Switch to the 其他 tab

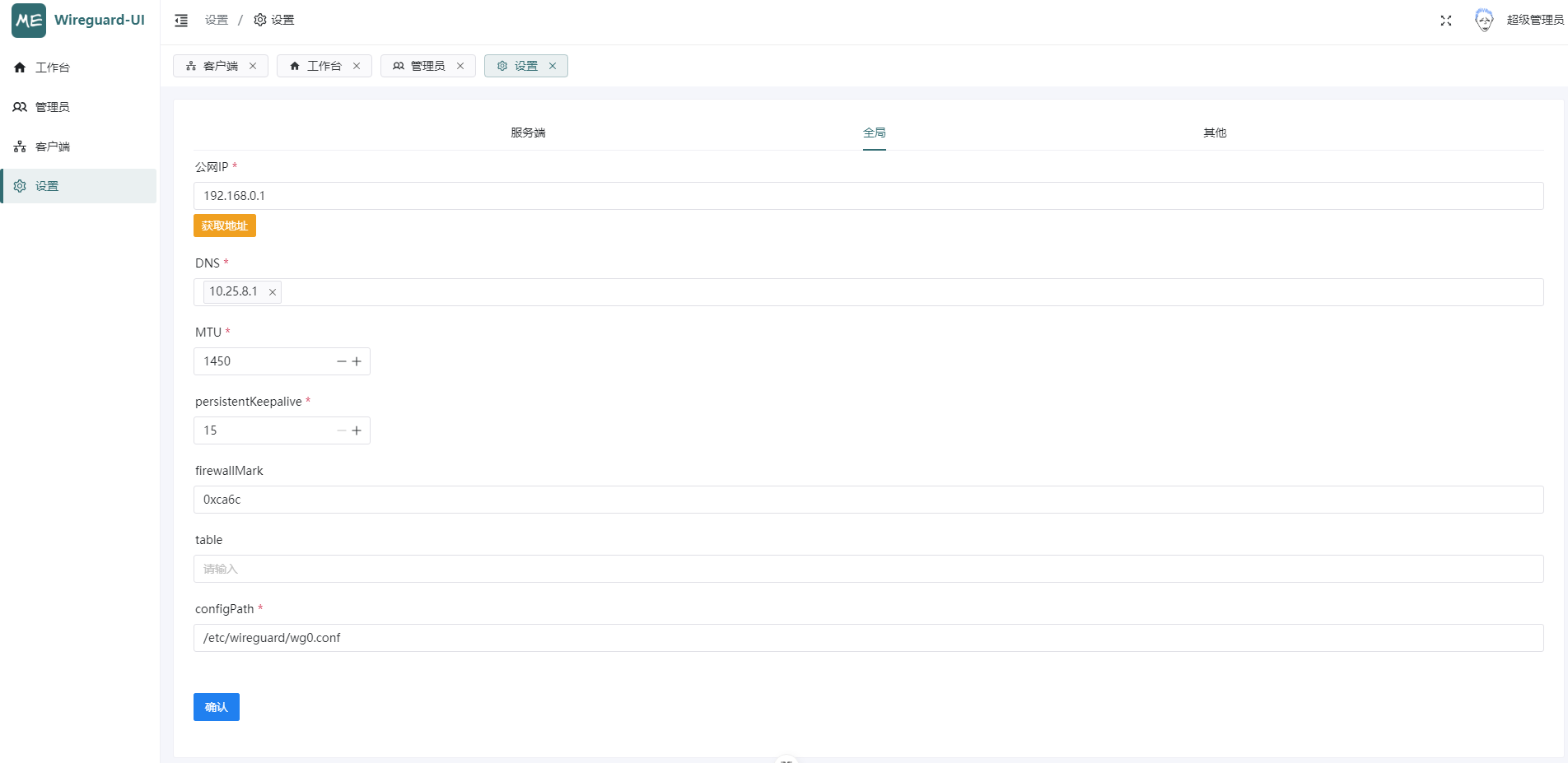pyautogui.click(x=1215, y=133)
